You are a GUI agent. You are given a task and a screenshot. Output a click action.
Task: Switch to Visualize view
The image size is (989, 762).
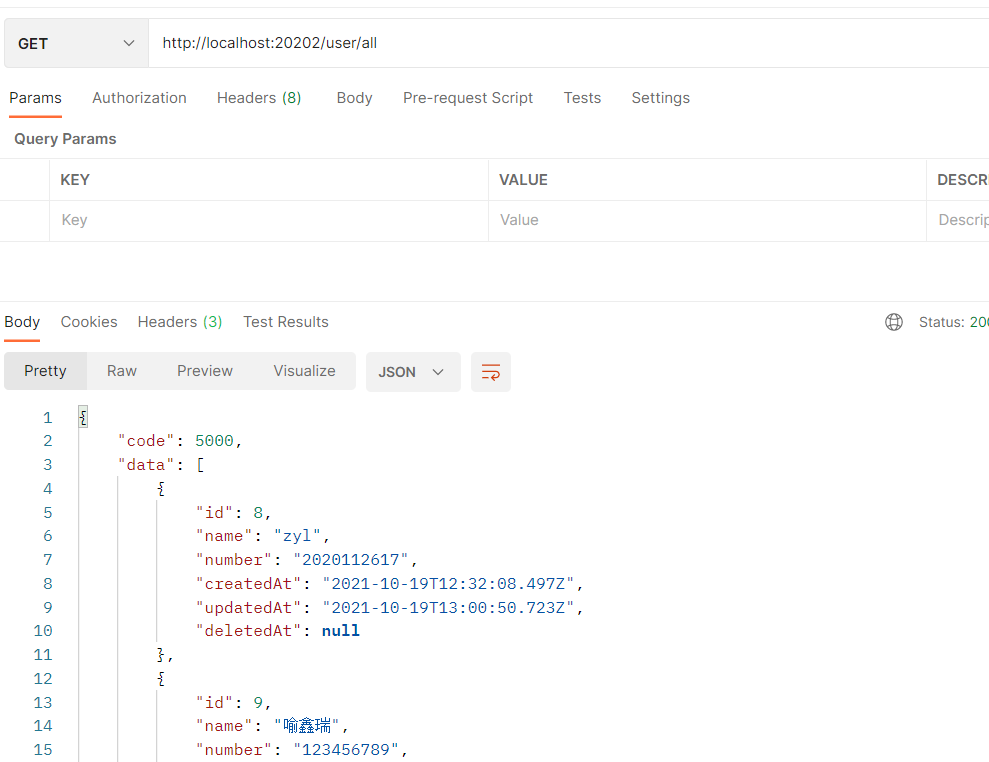(304, 371)
